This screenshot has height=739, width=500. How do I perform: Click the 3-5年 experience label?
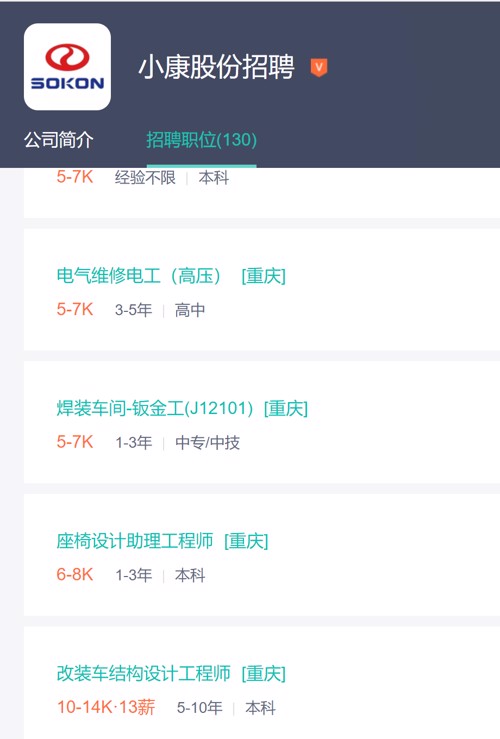[x=134, y=310]
